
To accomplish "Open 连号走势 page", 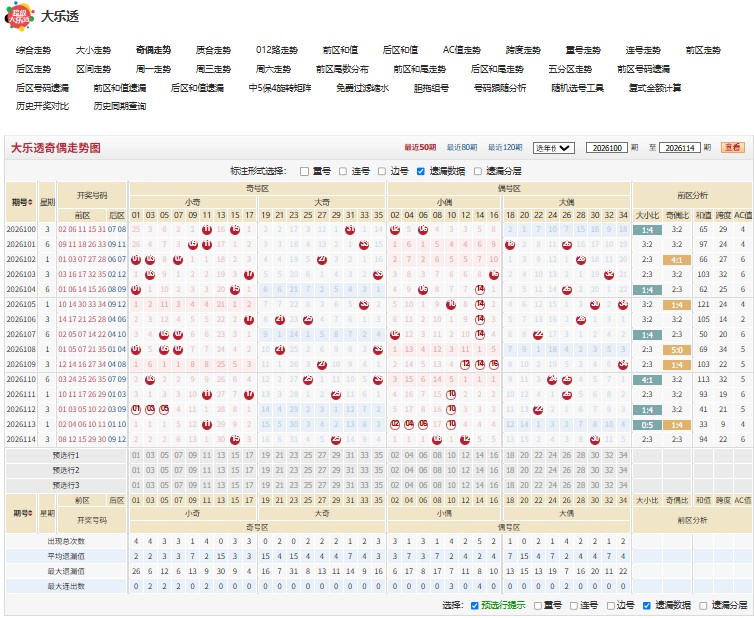I will pyautogui.click(x=643, y=50).
